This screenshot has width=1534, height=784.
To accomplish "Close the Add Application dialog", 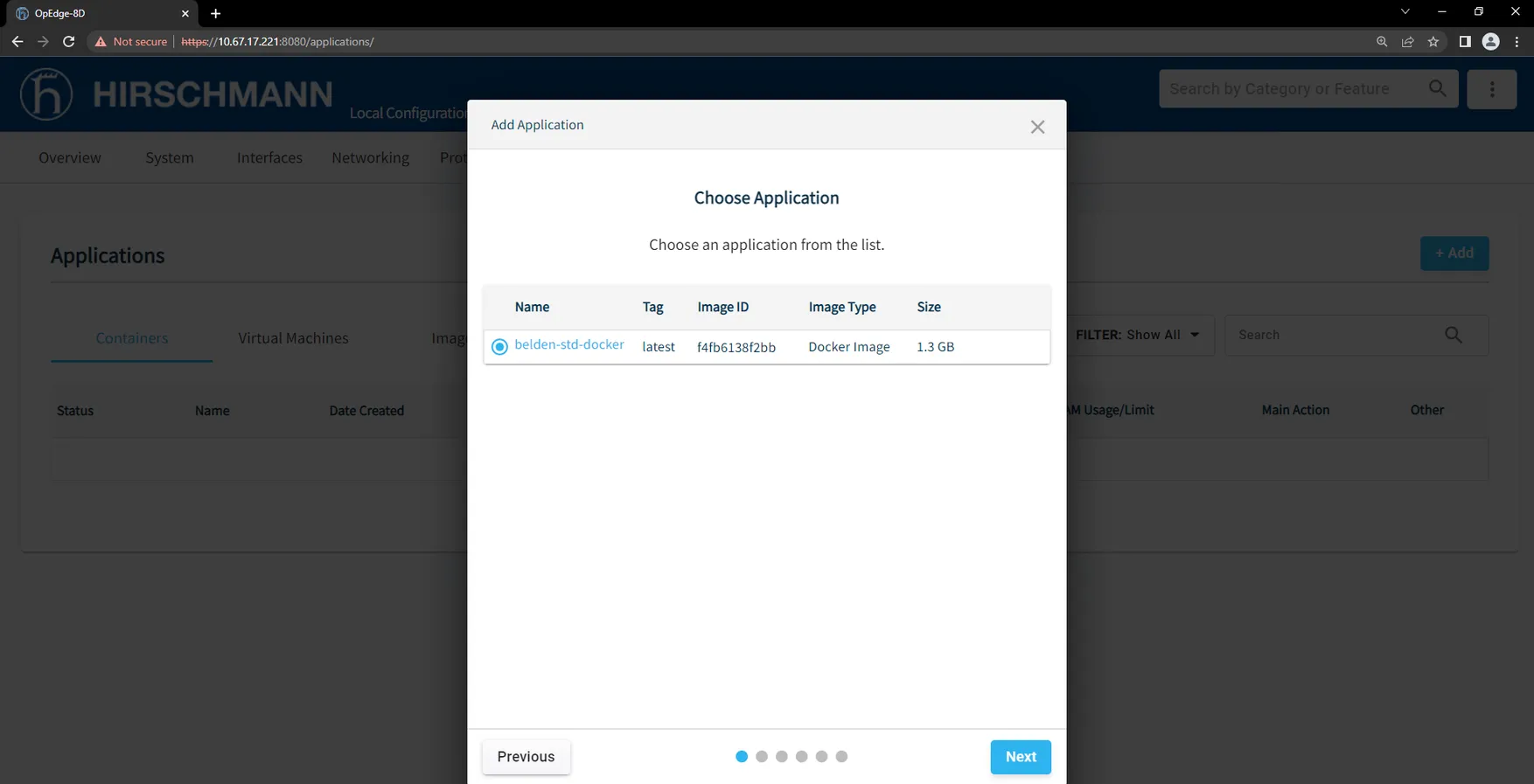I will pos(1037,127).
